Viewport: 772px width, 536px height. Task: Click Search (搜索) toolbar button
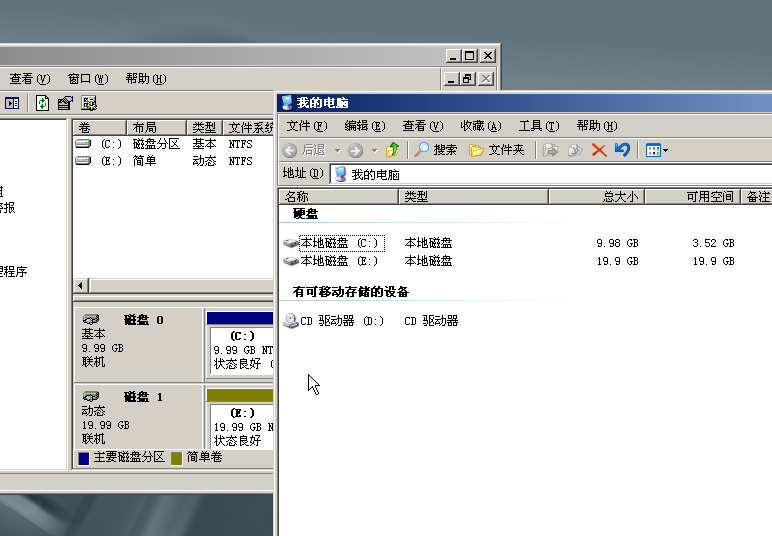(435, 150)
